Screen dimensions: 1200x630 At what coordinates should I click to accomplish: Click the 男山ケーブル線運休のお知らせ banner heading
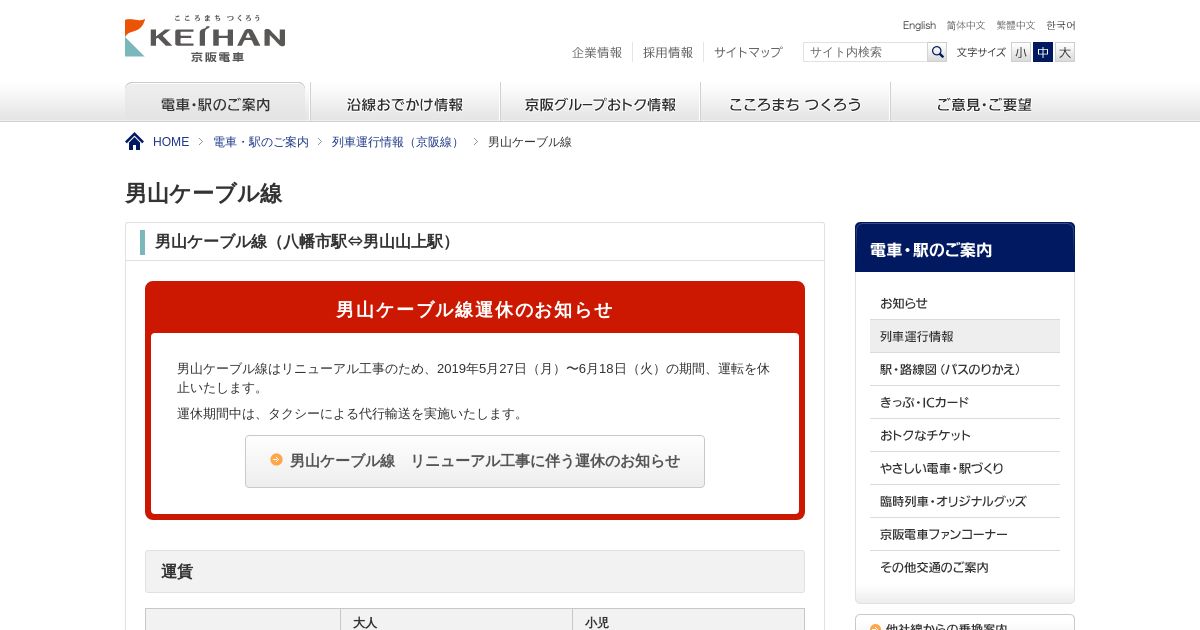click(475, 309)
